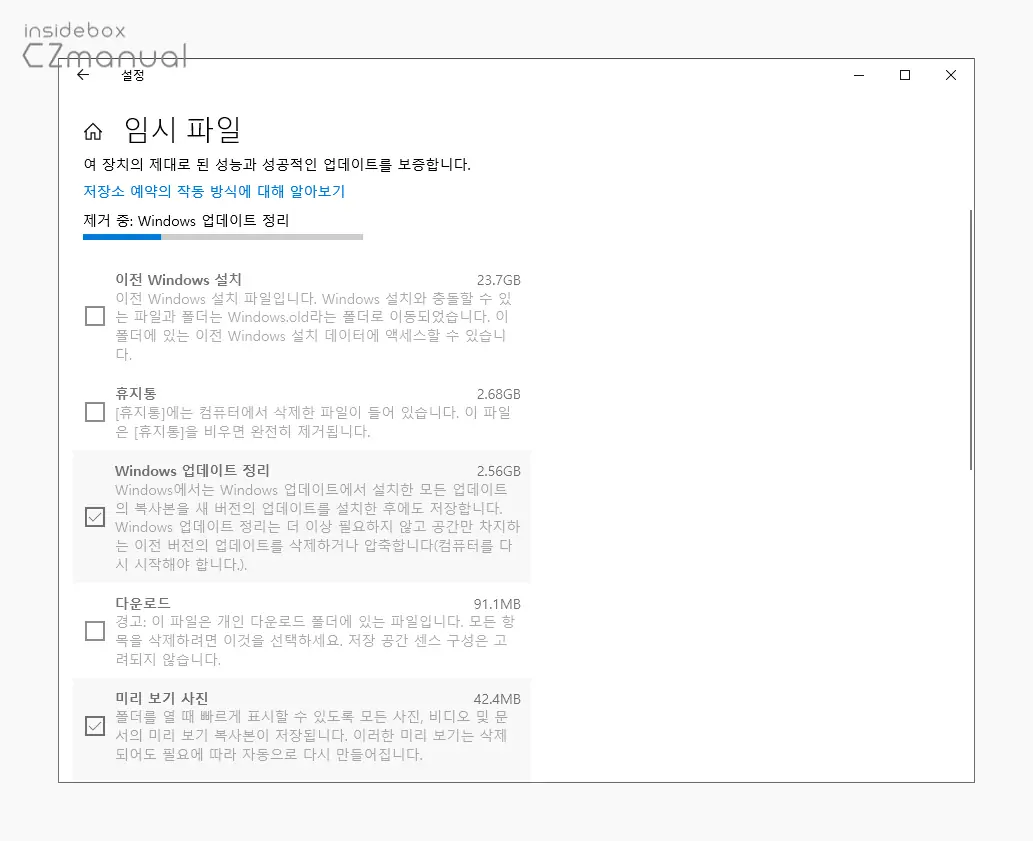Click the 임시 파일 page heading
The height and width of the screenshot is (841, 1033).
tap(182, 129)
